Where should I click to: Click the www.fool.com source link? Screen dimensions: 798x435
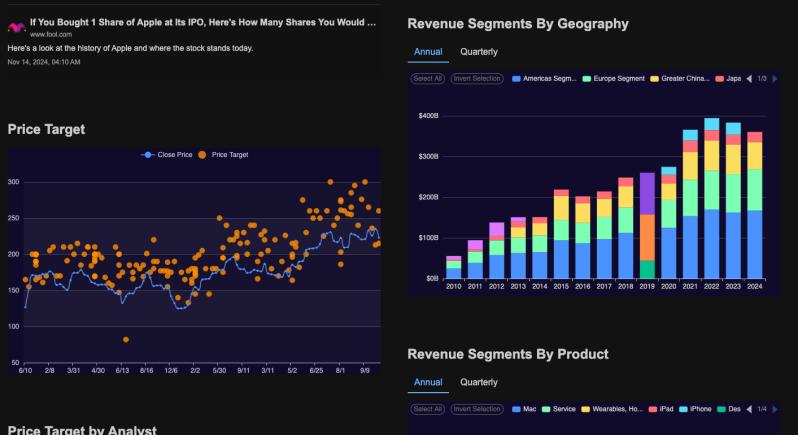click(x=50, y=34)
